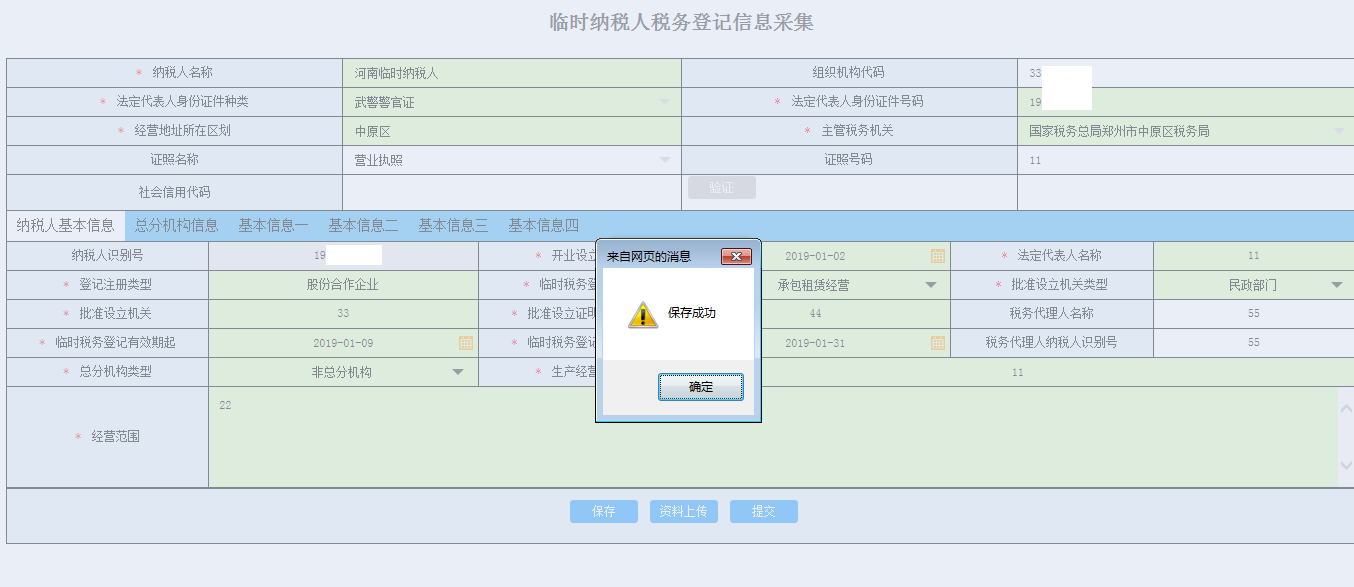Open calendar for 开业设立日期 field
The height and width of the screenshot is (587, 1354).
[x=937, y=256]
